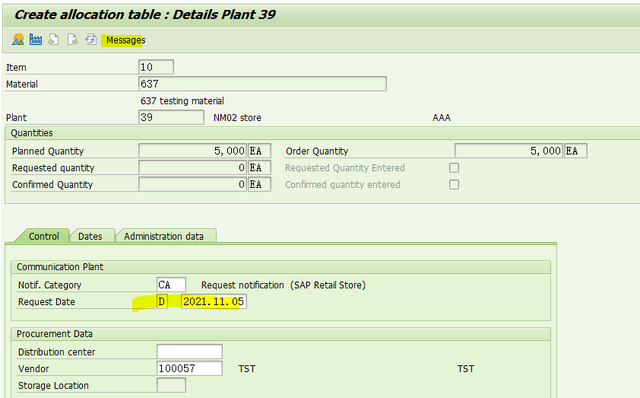Go to next item document icon
Viewport: 640px width, 398px height.
pyautogui.click(x=72, y=40)
